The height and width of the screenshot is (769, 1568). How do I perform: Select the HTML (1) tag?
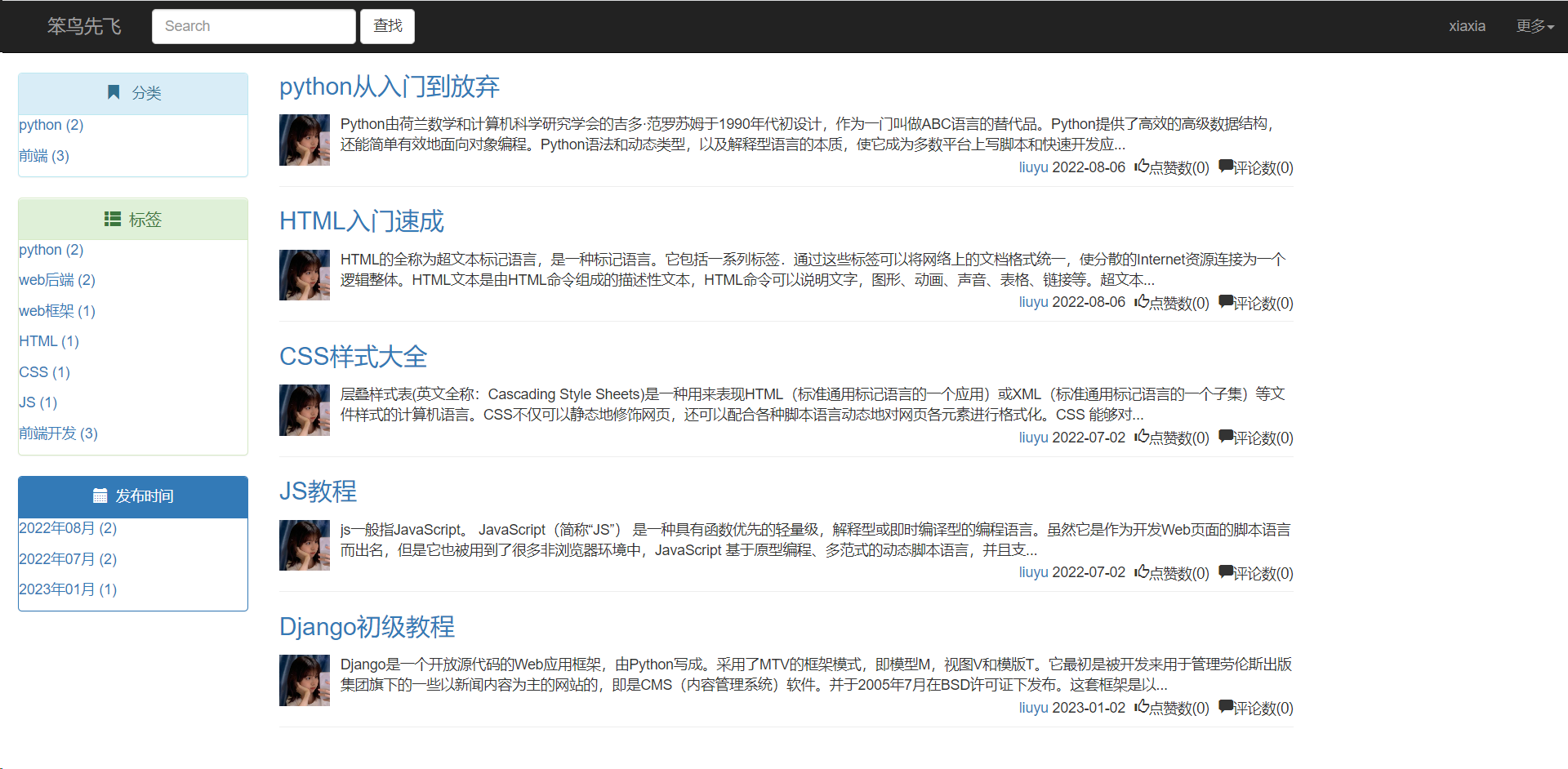pyautogui.click(x=49, y=341)
